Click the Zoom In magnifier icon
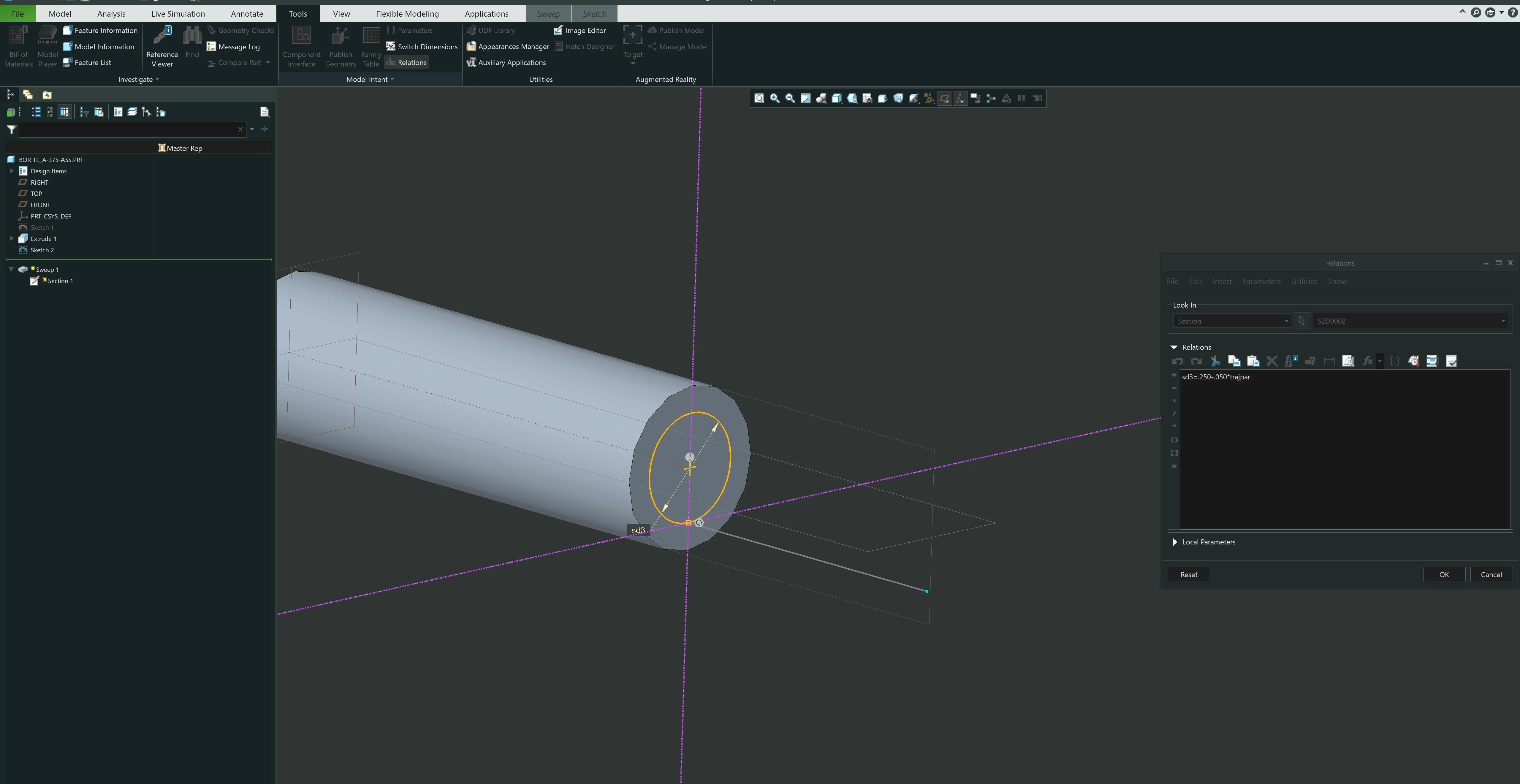 click(775, 99)
